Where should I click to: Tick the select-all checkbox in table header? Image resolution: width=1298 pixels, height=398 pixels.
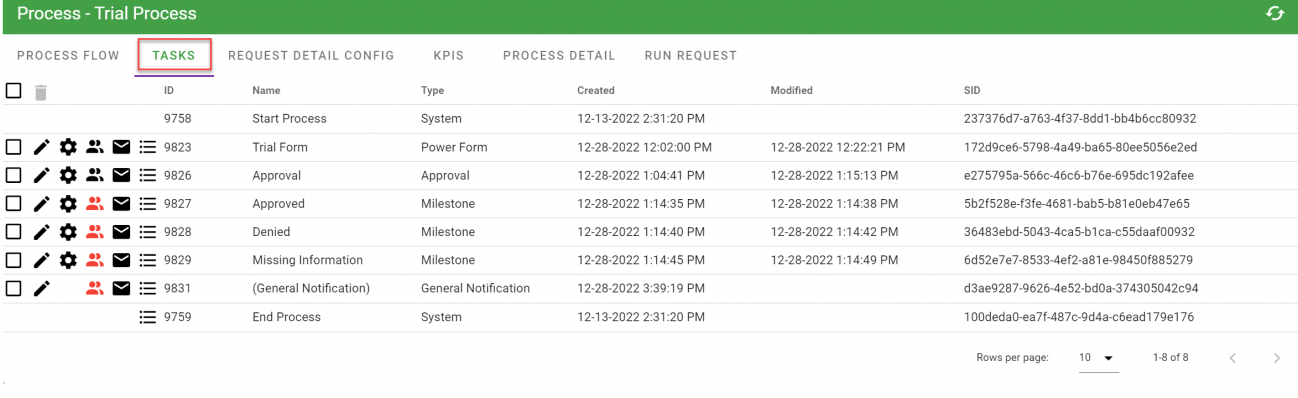click(x=14, y=91)
